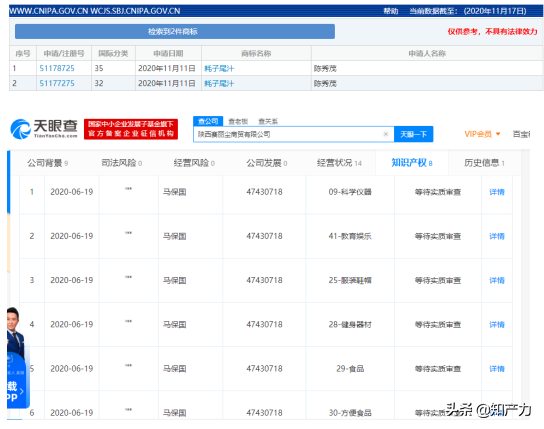Select applicant 陈秀茂 in row 1
Screen dimensions: 544x429
(325, 69)
